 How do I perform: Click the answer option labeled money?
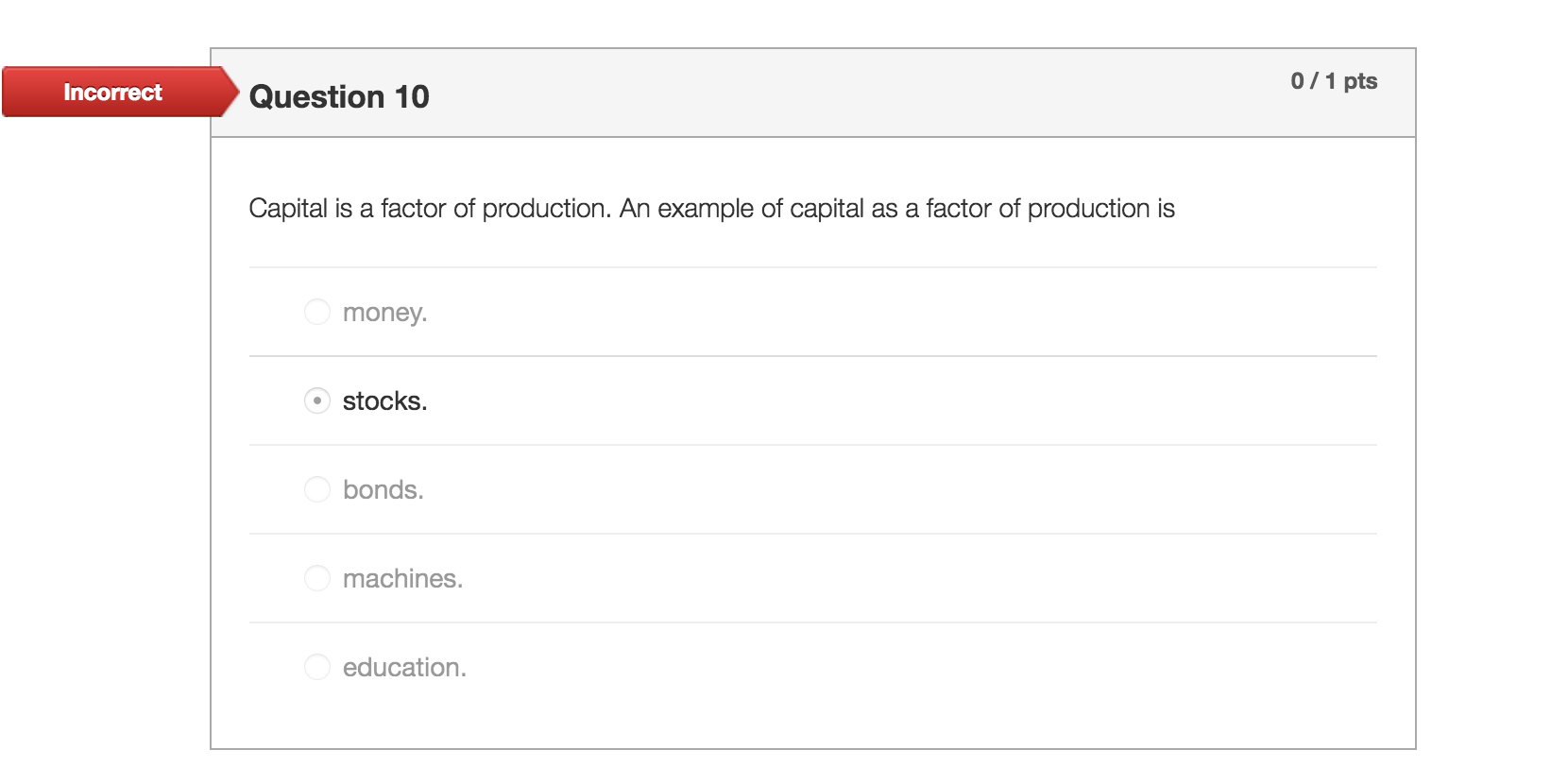click(x=384, y=312)
